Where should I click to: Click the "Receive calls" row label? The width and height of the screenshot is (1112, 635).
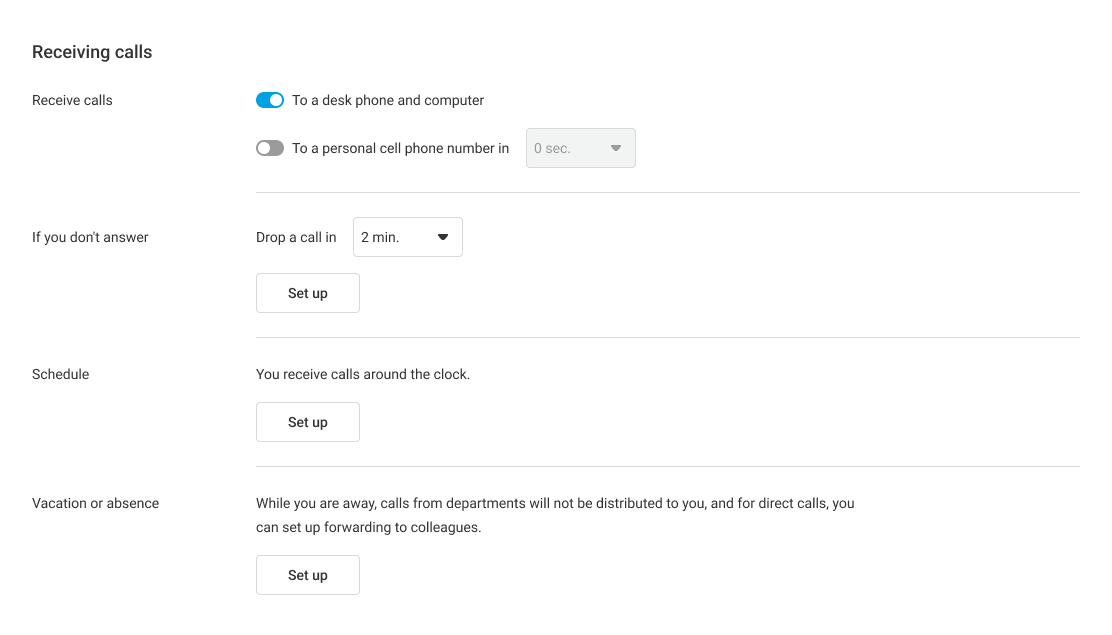click(x=72, y=100)
